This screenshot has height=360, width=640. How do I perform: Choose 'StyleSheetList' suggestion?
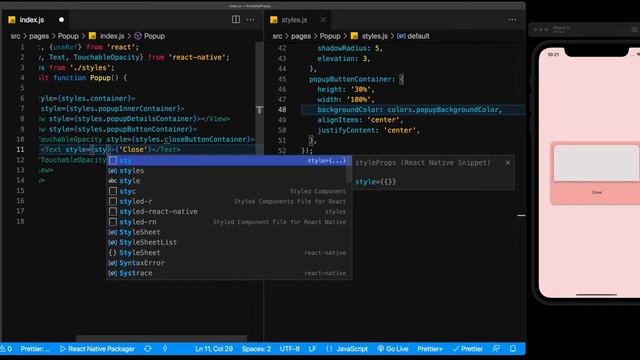[227, 242]
